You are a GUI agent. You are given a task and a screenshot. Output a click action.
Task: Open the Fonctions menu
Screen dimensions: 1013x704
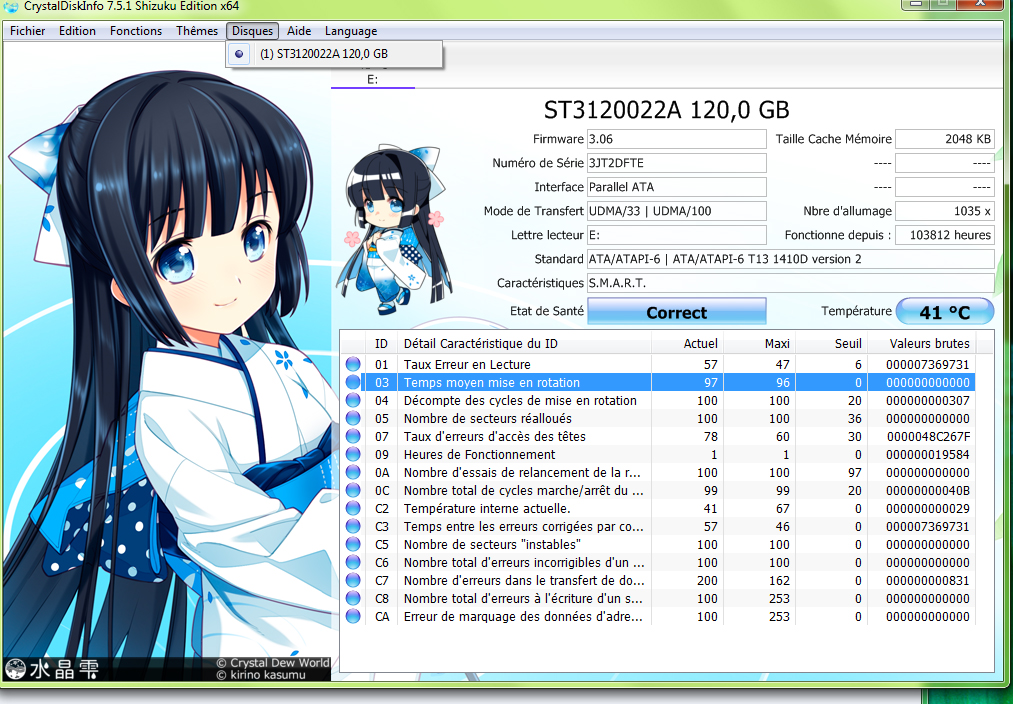(x=136, y=31)
